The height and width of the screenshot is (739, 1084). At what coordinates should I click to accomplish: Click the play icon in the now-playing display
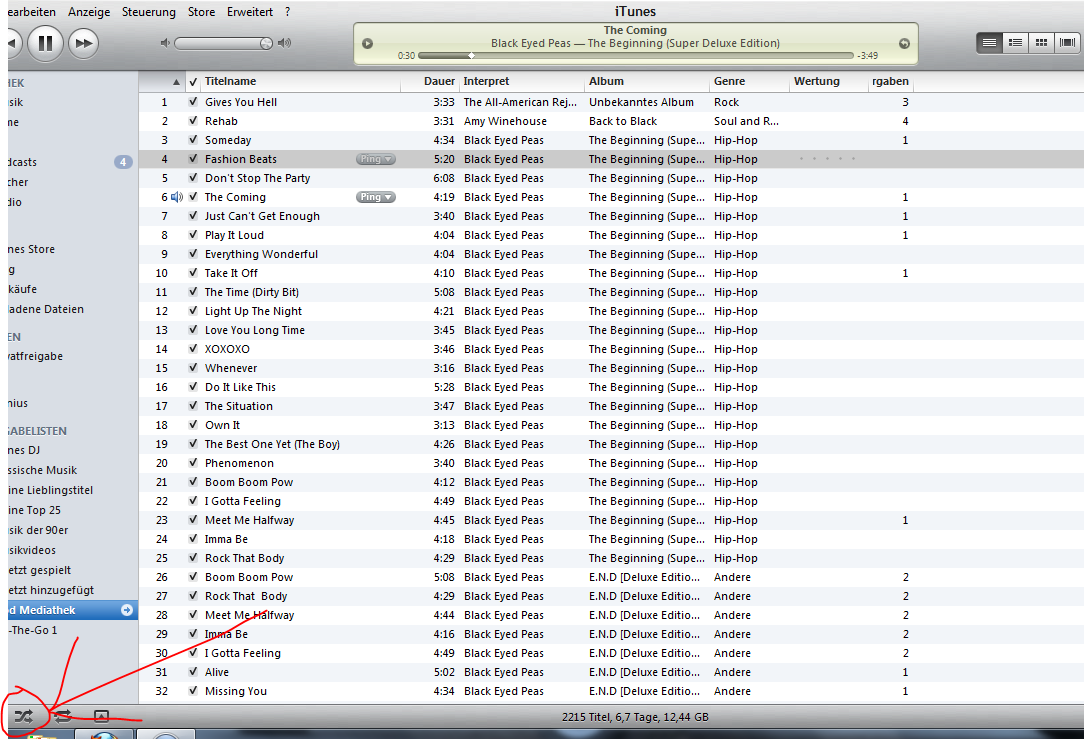(368, 44)
